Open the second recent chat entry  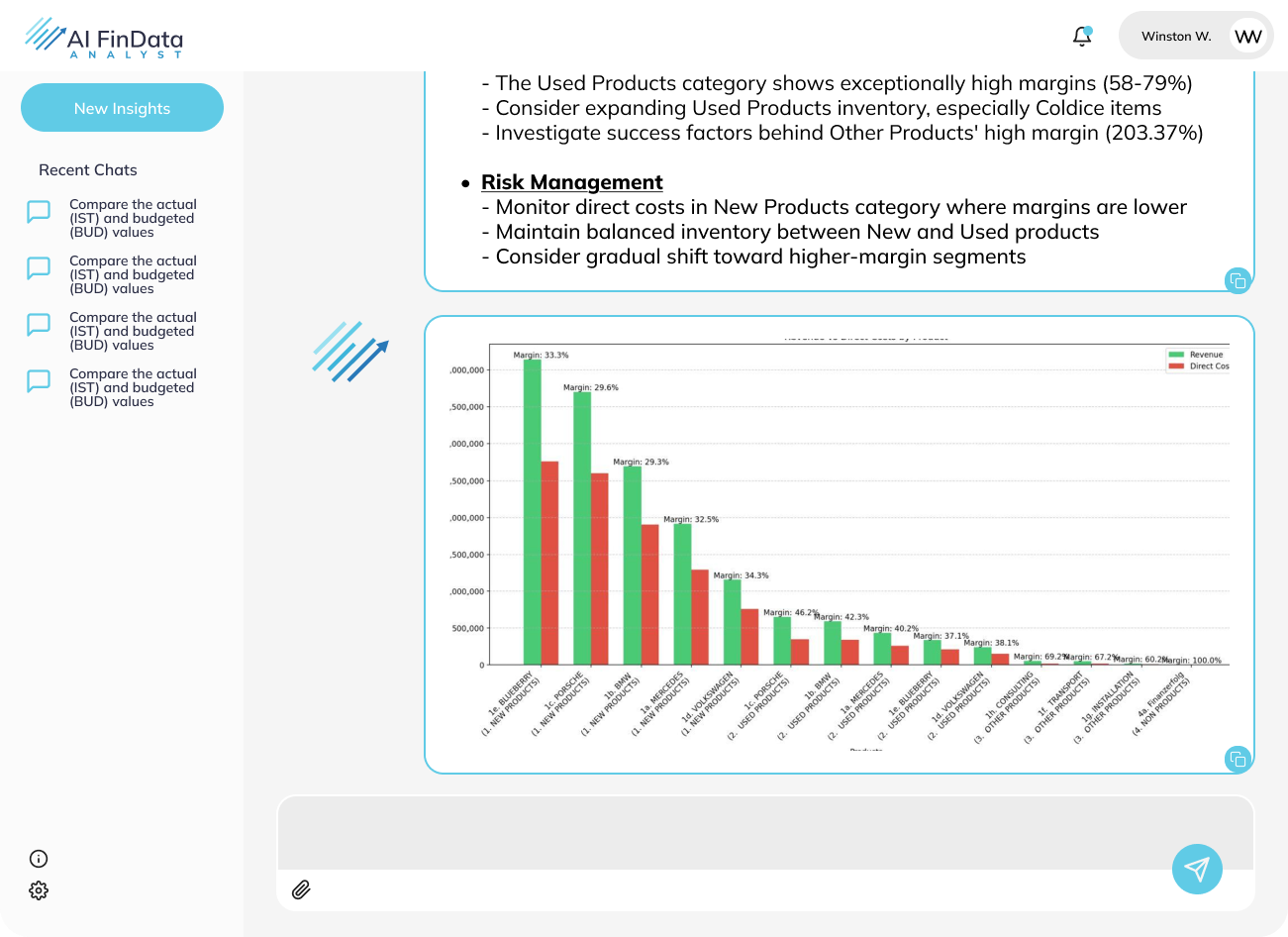[132, 273]
